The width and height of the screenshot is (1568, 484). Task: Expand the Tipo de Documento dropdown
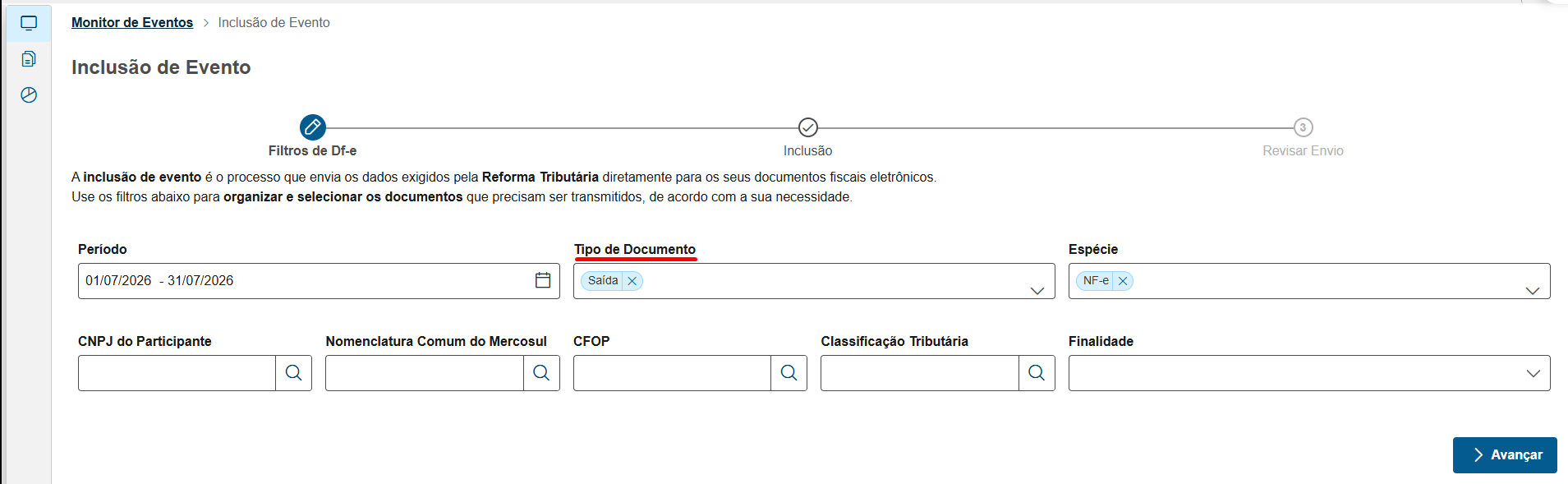pos(1037,290)
